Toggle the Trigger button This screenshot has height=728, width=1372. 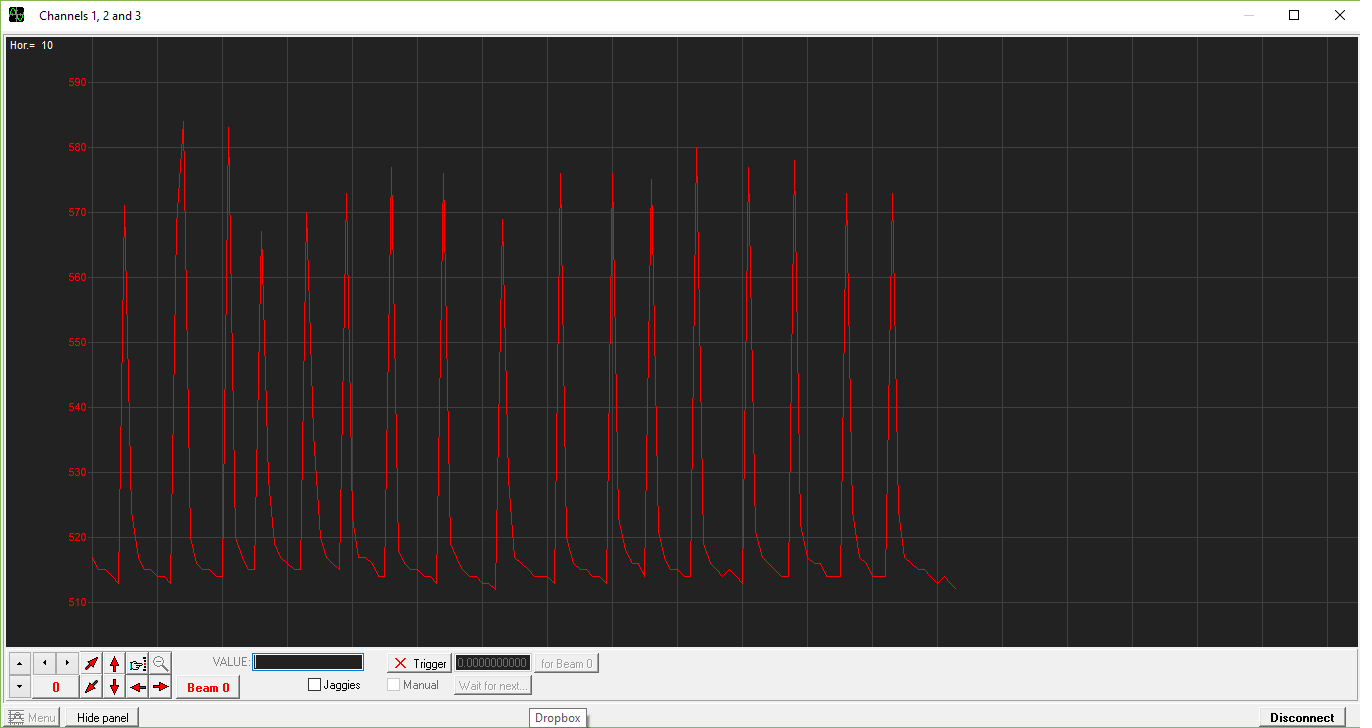point(419,664)
